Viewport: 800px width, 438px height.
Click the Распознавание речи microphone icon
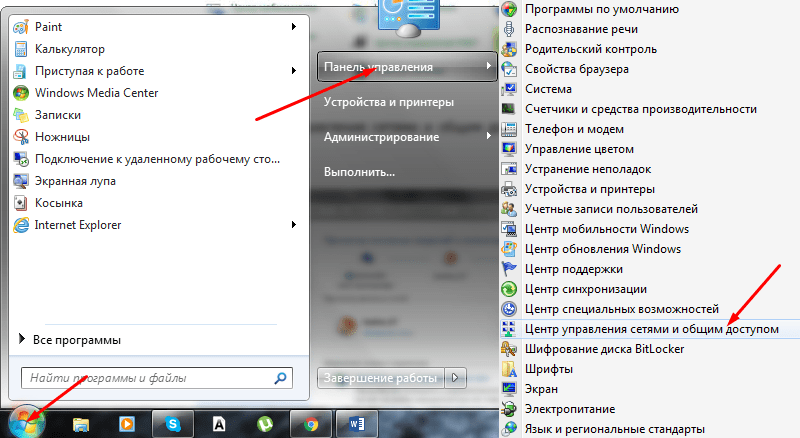click(509, 29)
